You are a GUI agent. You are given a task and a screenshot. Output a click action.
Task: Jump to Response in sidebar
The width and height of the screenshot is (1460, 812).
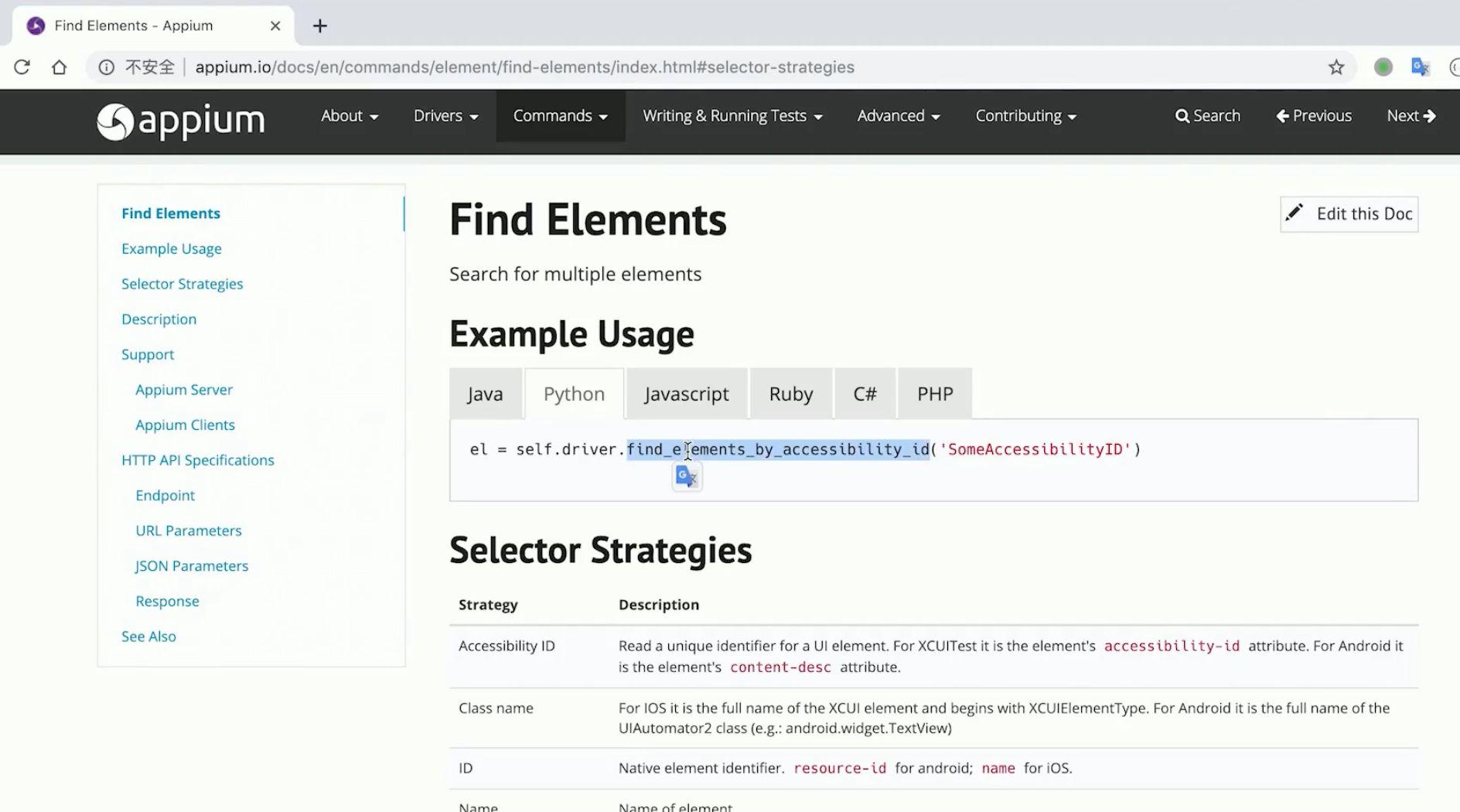pyautogui.click(x=167, y=602)
